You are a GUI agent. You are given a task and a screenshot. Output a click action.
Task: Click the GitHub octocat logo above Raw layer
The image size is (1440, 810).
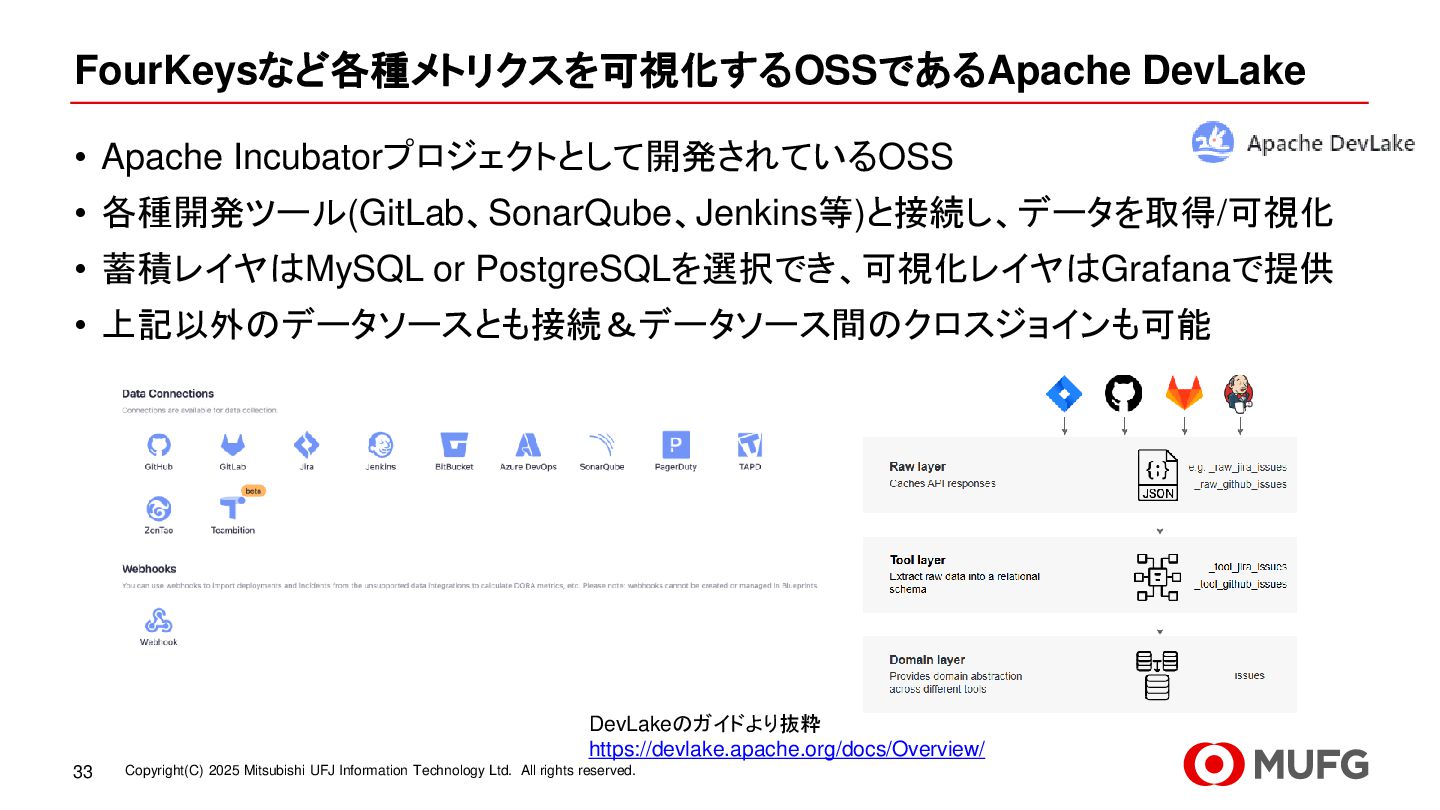(1123, 393)
